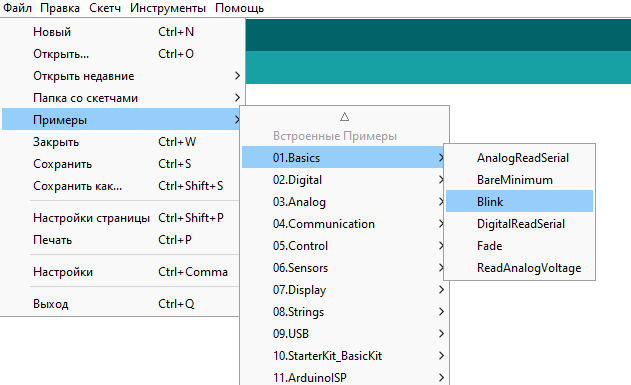Open the Правка menu
631x385 pixels.
click(x=60, y=8)
